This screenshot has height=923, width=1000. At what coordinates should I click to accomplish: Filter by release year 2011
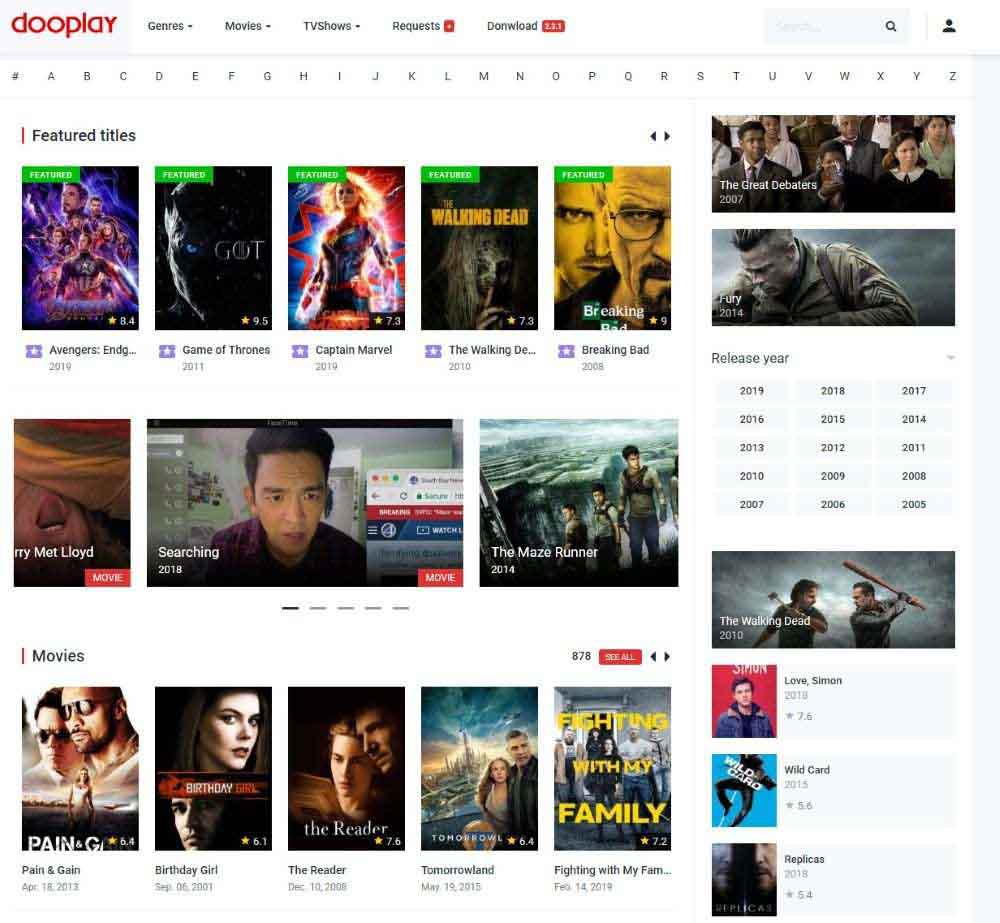(913, 447)
